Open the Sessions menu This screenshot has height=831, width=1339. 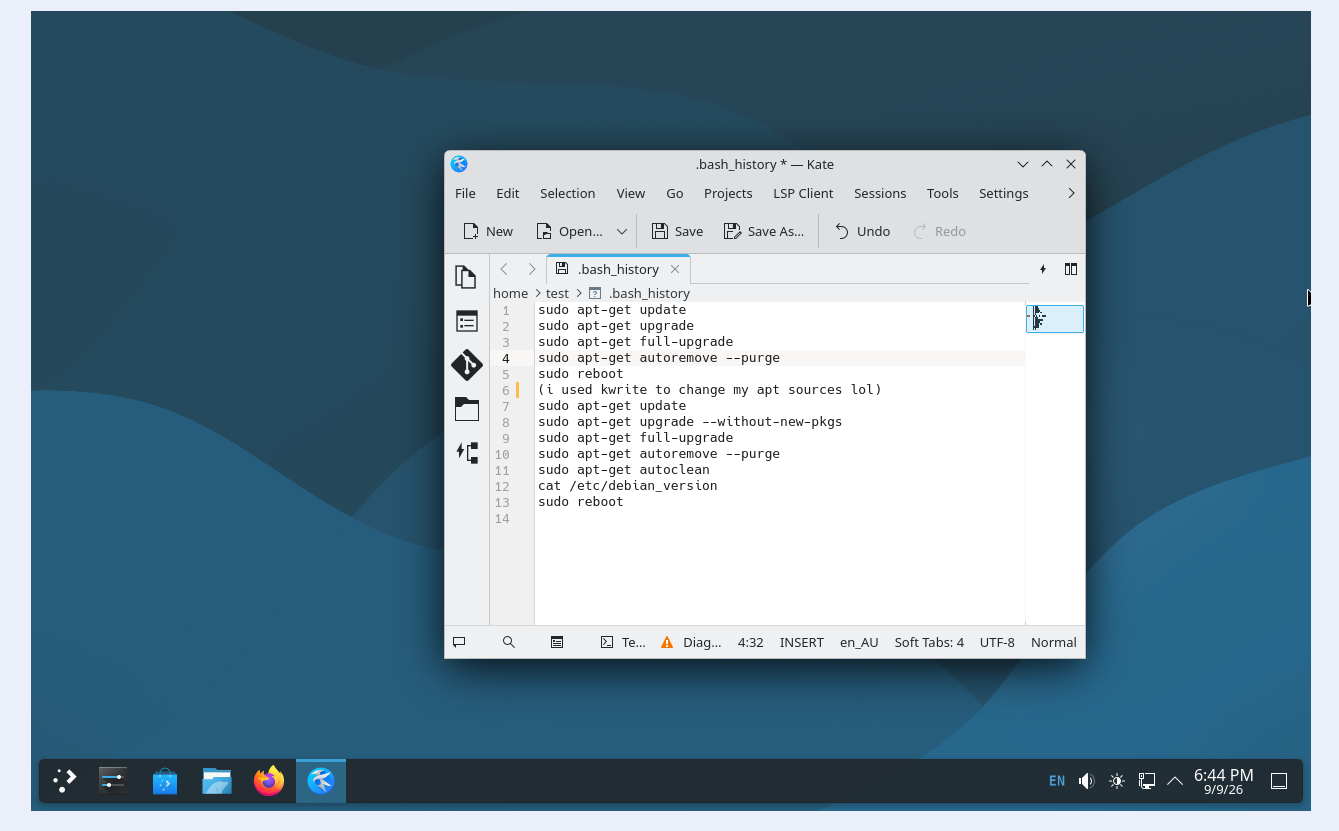coord(880,193)
